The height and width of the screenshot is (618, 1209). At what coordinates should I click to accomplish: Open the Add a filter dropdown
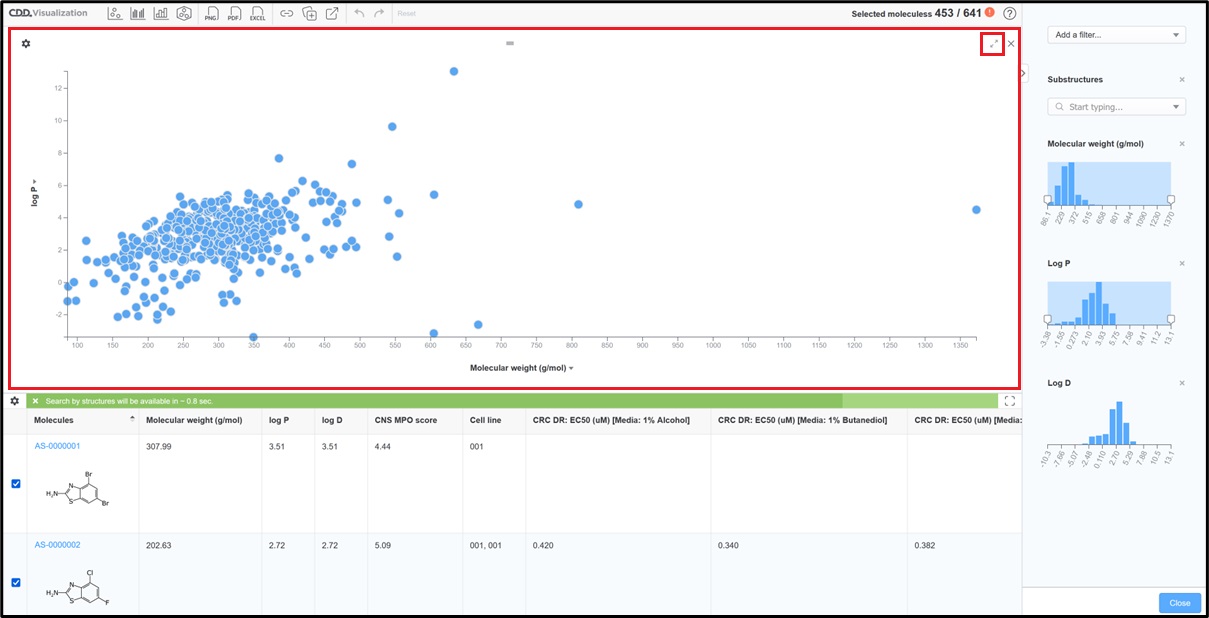pos(1116,35)
